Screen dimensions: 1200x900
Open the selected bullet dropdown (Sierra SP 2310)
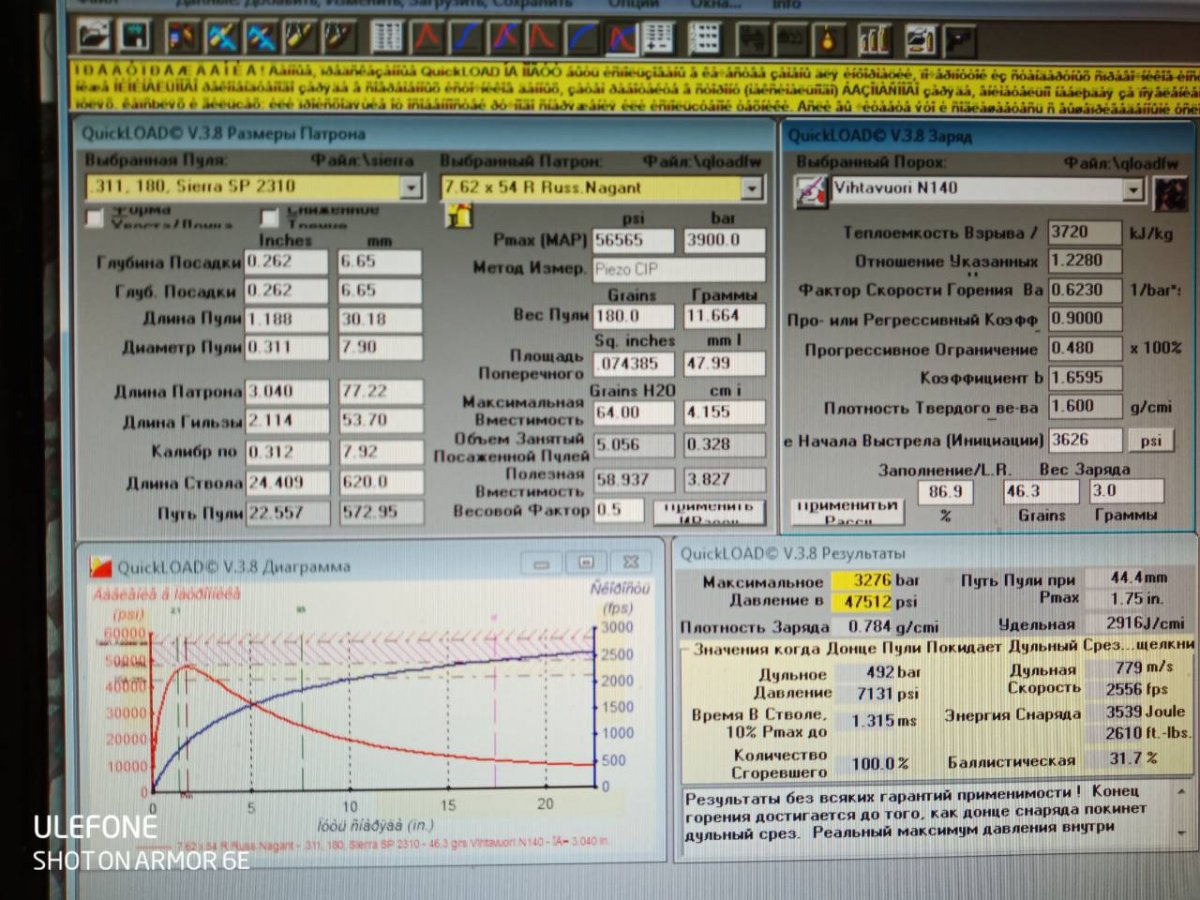pyautogui.click(x=410, y=186)
